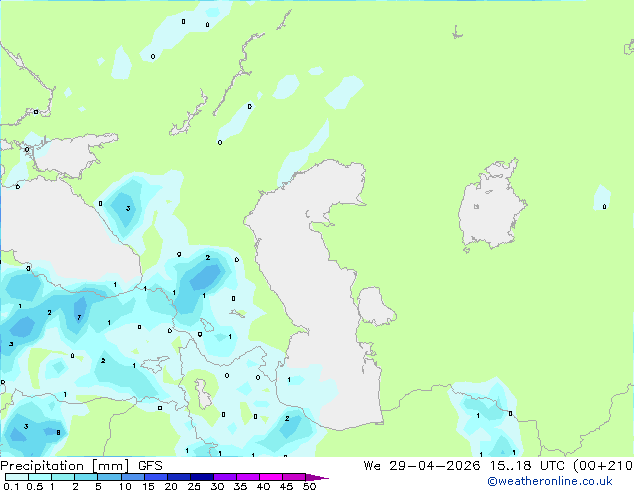634x490 pixels.
Task: Click the 35–40 mm legend swatch
Action: click(x=247, y=477)
